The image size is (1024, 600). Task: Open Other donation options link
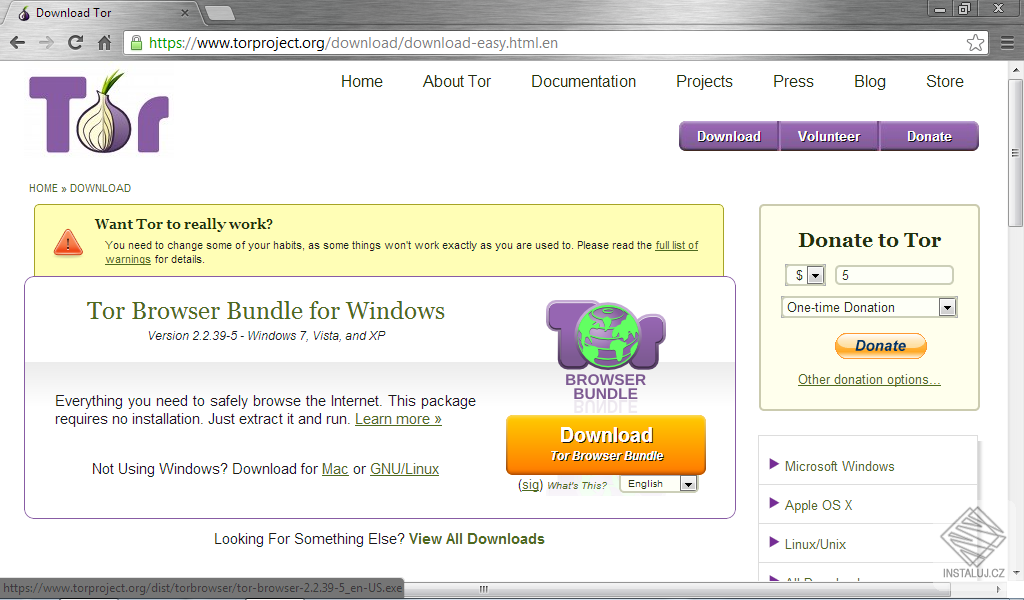(x=869, y=379)
